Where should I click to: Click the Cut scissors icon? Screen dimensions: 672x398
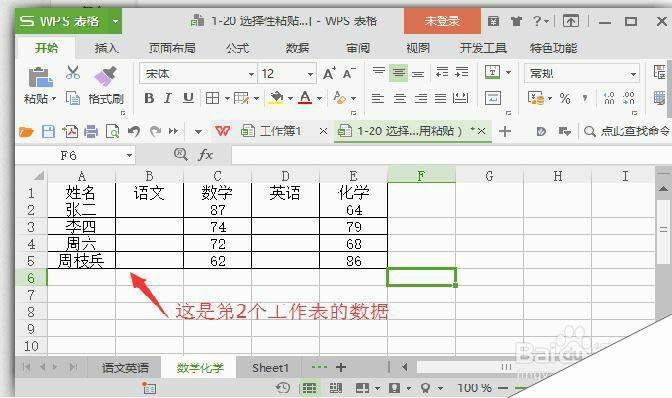73,72
